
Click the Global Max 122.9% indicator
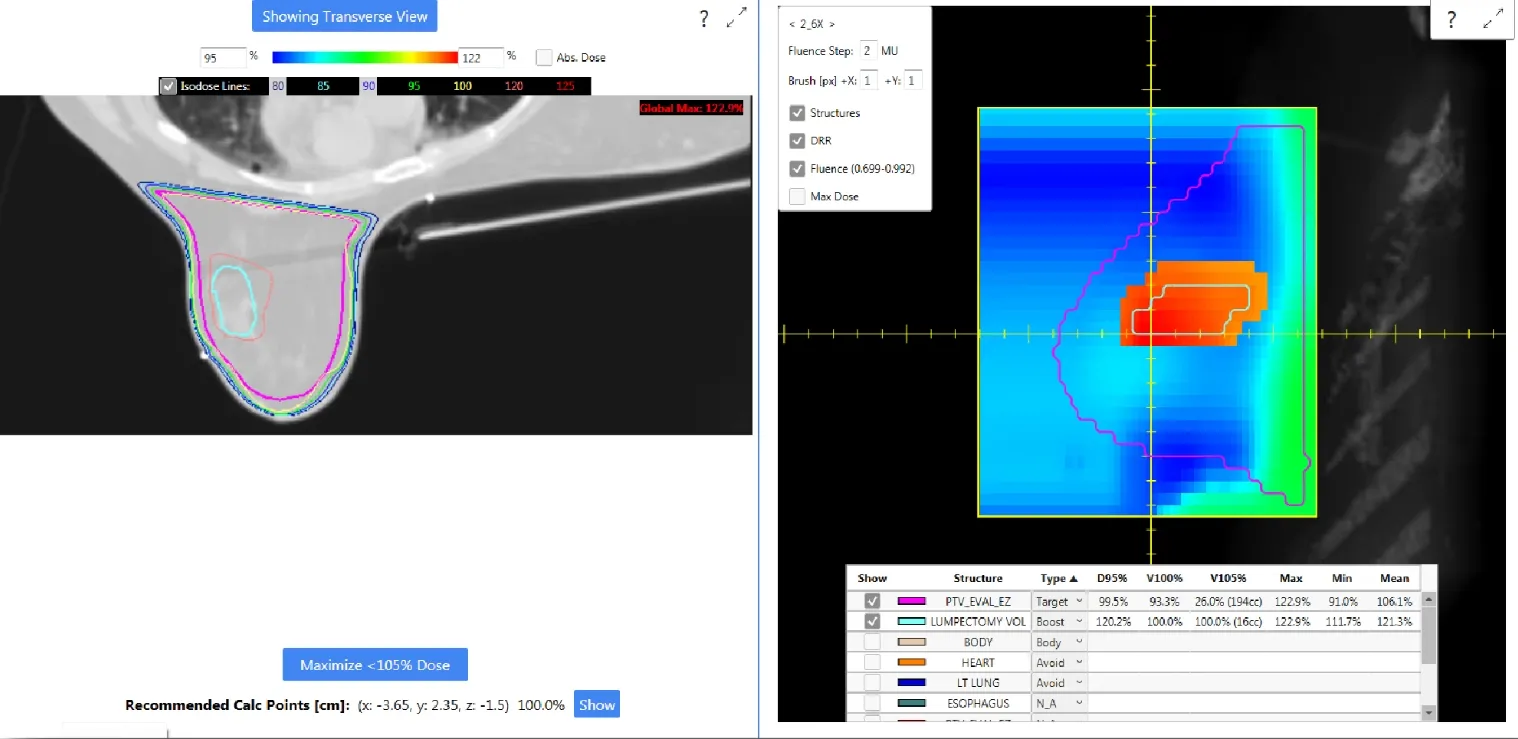point(690,108)
